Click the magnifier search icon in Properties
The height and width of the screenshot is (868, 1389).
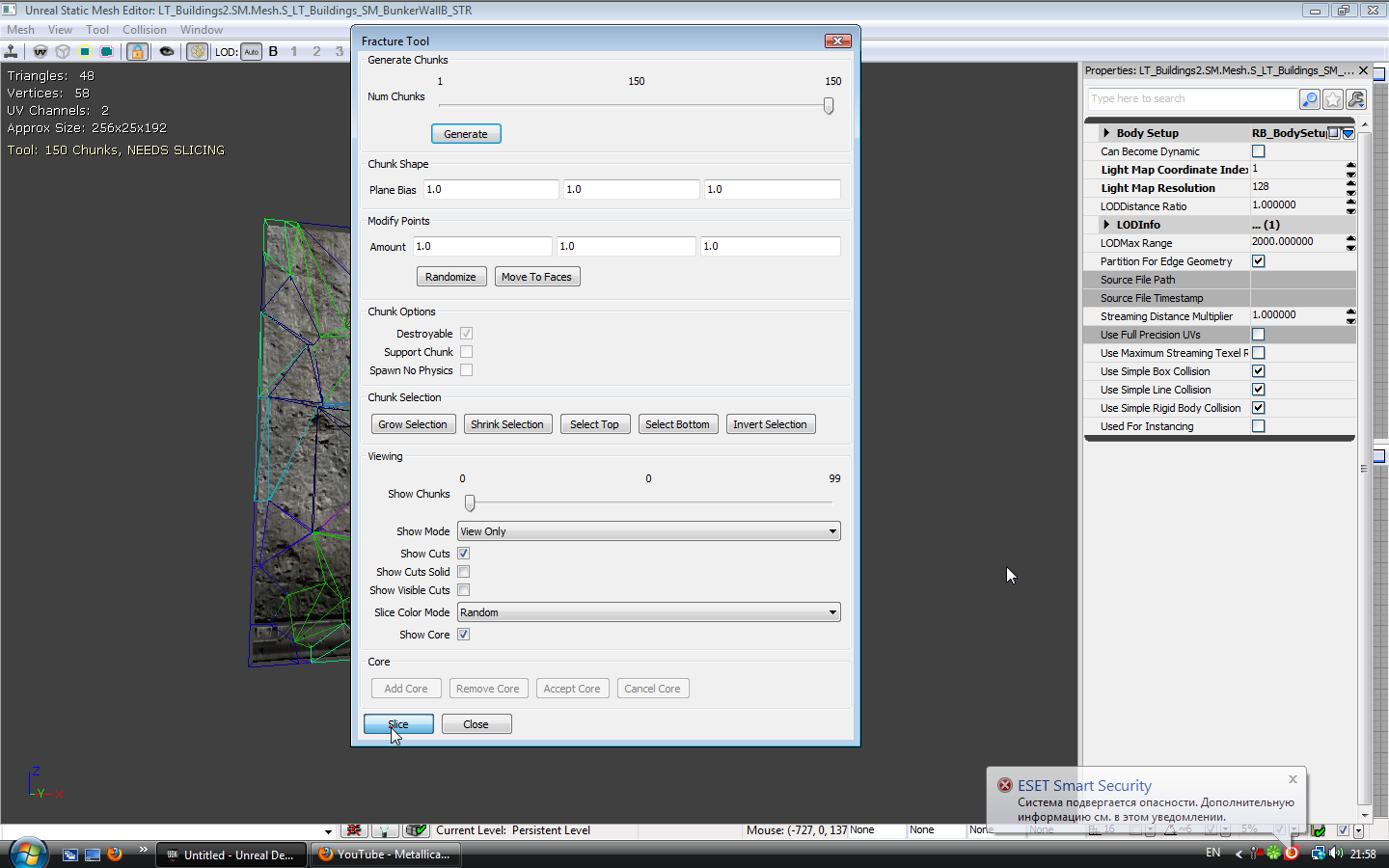tap(1309, 99)
